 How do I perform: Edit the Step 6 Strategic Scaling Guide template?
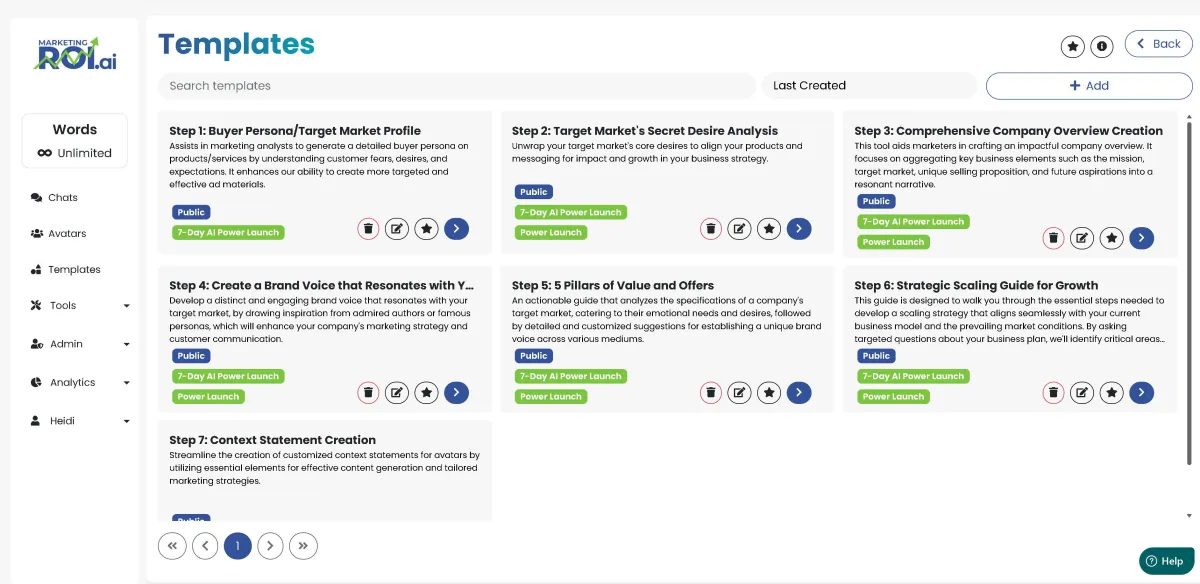coord(1082,393)
